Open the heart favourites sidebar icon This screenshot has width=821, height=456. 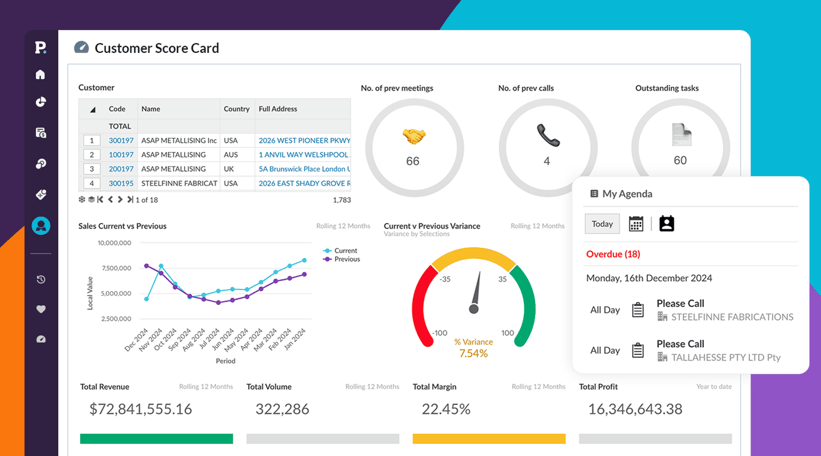coord(40,309)
